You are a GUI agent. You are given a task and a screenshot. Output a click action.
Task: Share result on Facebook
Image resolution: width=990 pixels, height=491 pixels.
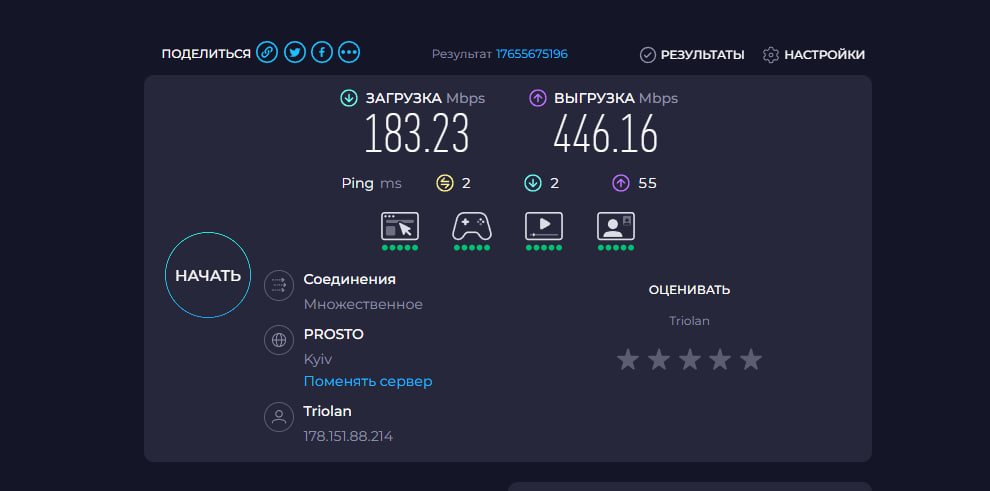pos(321,53)
